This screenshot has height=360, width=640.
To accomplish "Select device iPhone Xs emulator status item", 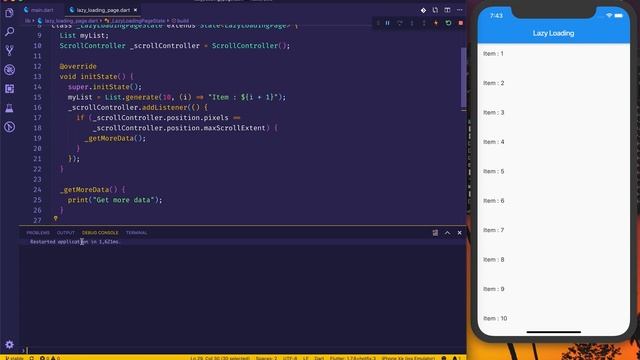I will [408, 358].
